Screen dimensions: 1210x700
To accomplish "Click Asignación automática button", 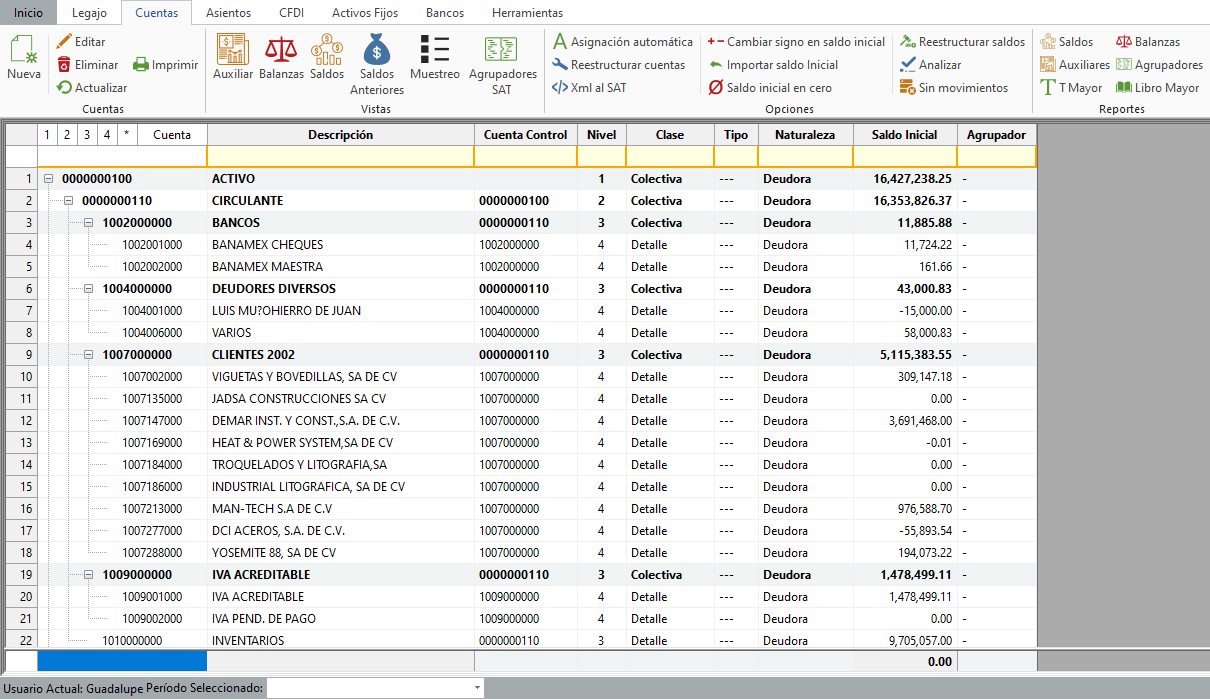I will click(x=622, y=42).
